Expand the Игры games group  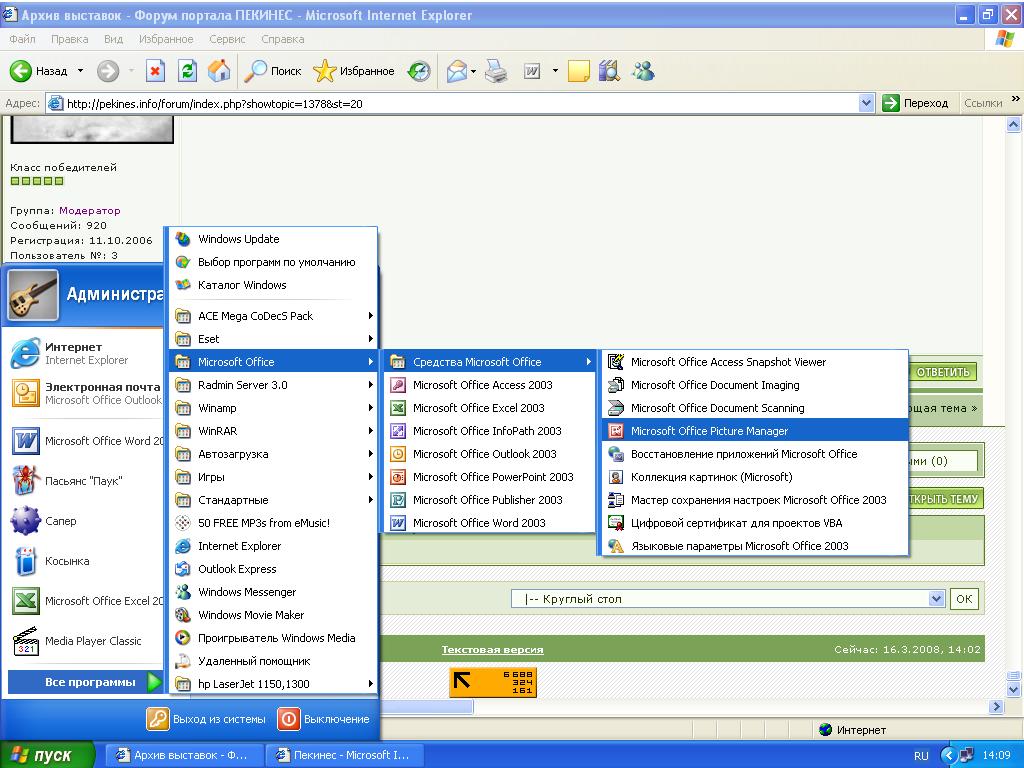273,477
